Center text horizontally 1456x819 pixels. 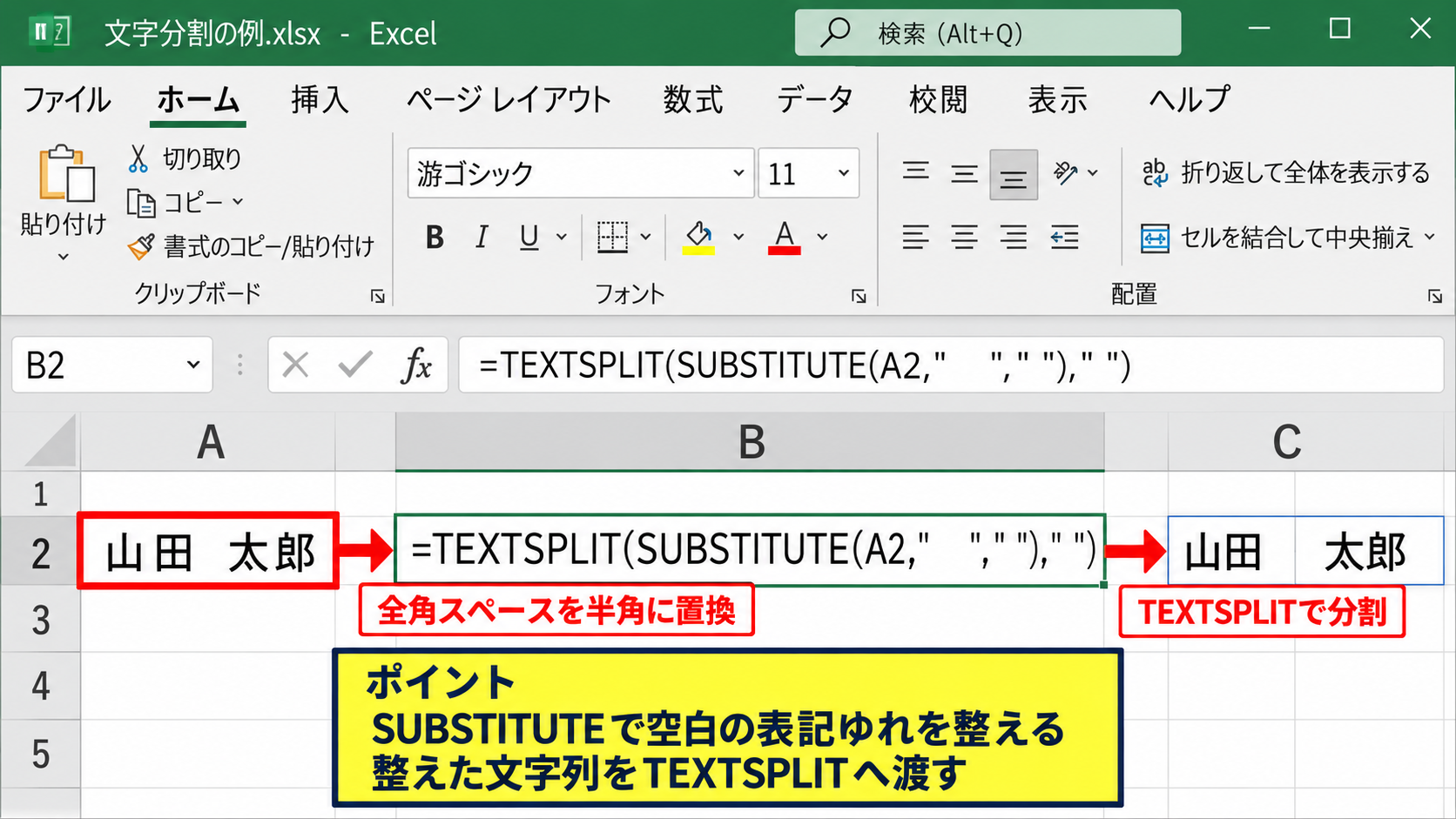pos(964,237)
